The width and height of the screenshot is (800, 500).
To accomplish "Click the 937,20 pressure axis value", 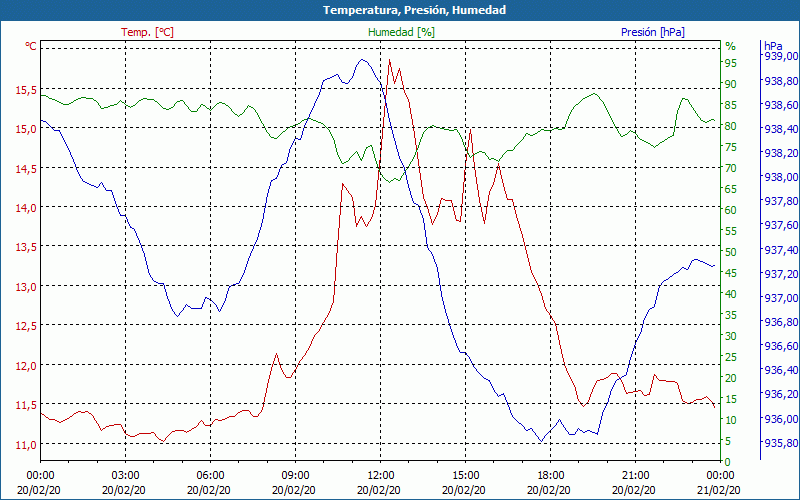I will 781,274.
